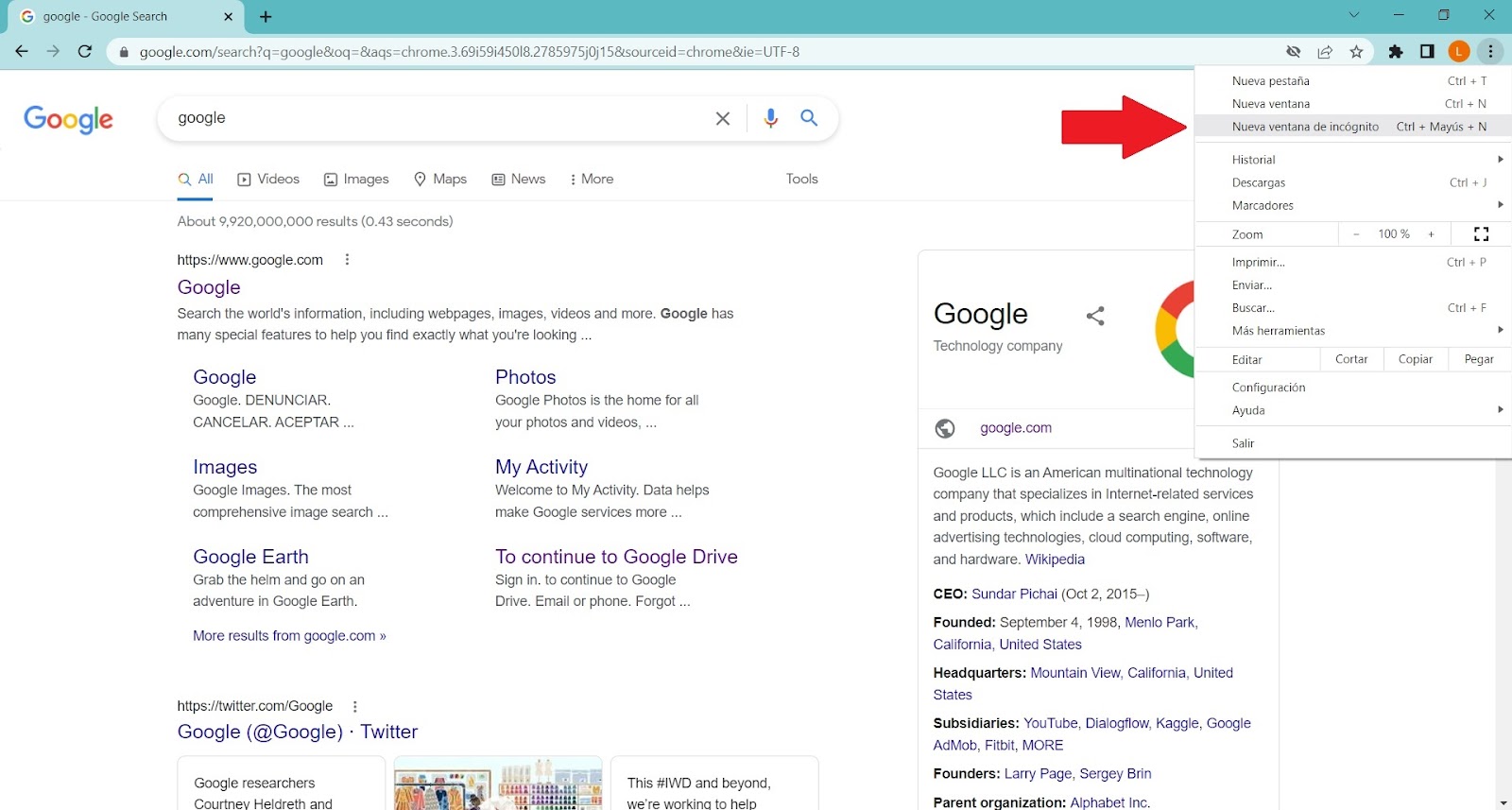Open the three-dot options next to twitter.com/Google
The height and width of the screenshot is (810, 1512).
(355, 706)
